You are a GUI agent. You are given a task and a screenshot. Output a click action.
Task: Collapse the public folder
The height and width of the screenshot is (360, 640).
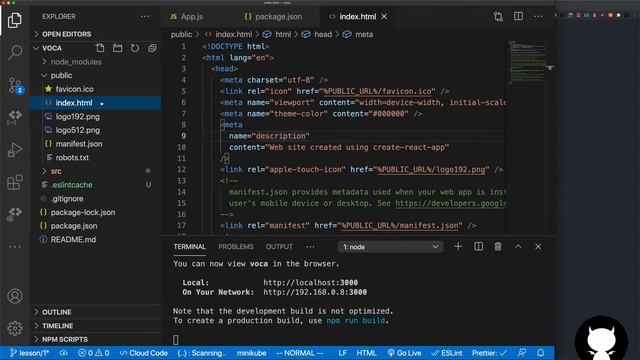click(x=96, y=76)
